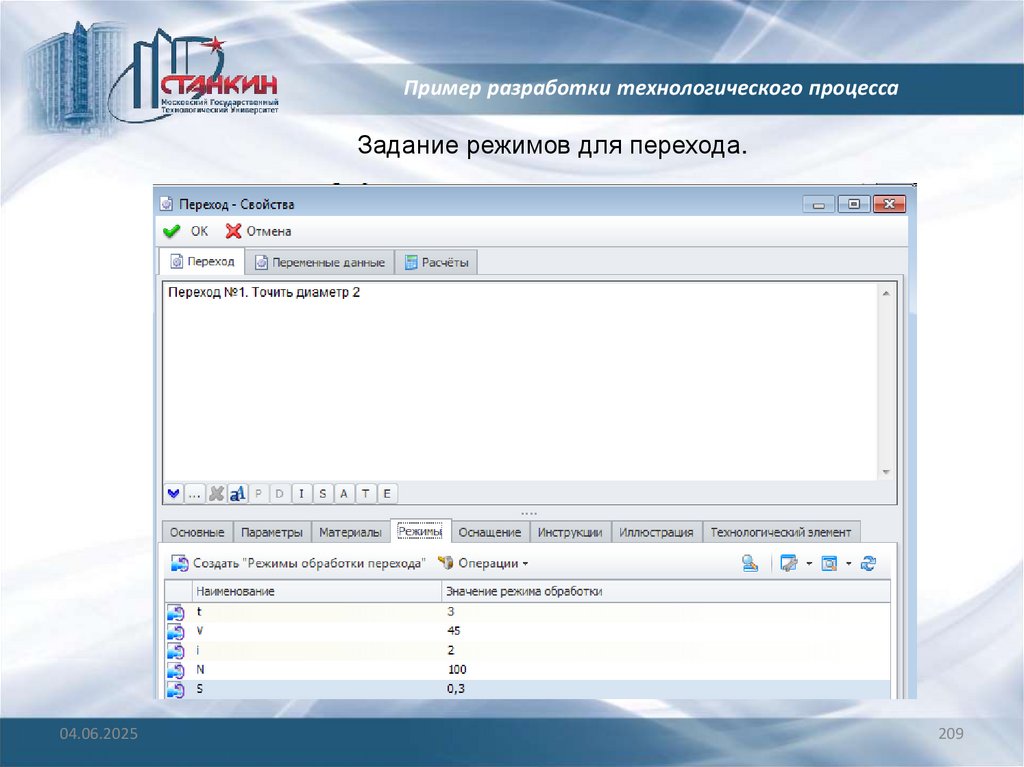Cancel via the red Отмена button

click(258, 231)
